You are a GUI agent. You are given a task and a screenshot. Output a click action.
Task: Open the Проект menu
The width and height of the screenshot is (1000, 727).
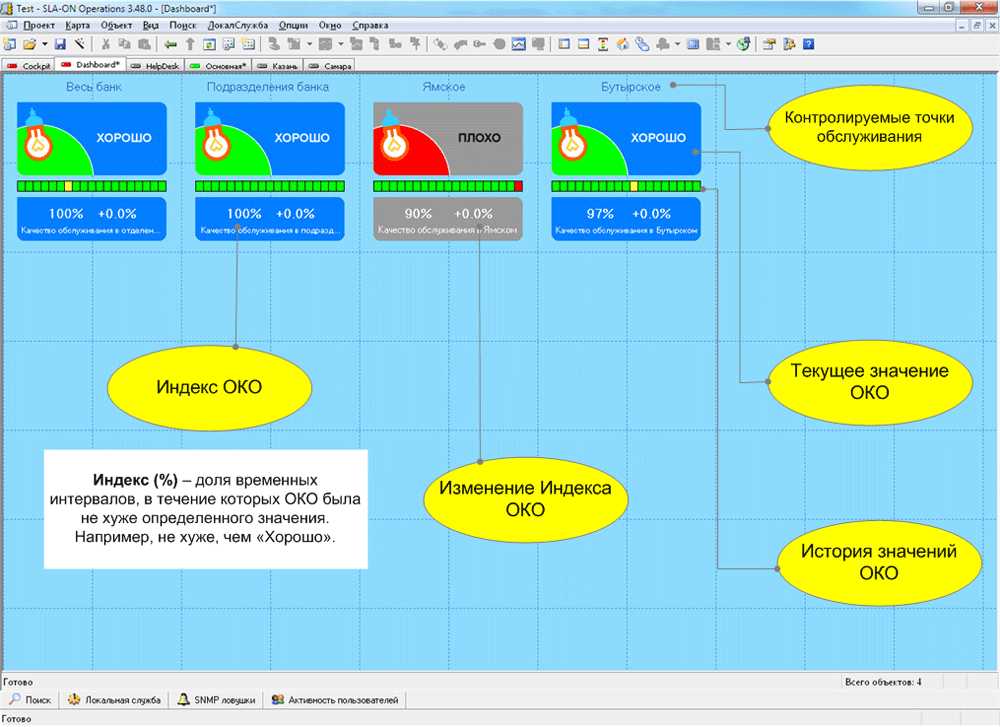click(38, 24)
